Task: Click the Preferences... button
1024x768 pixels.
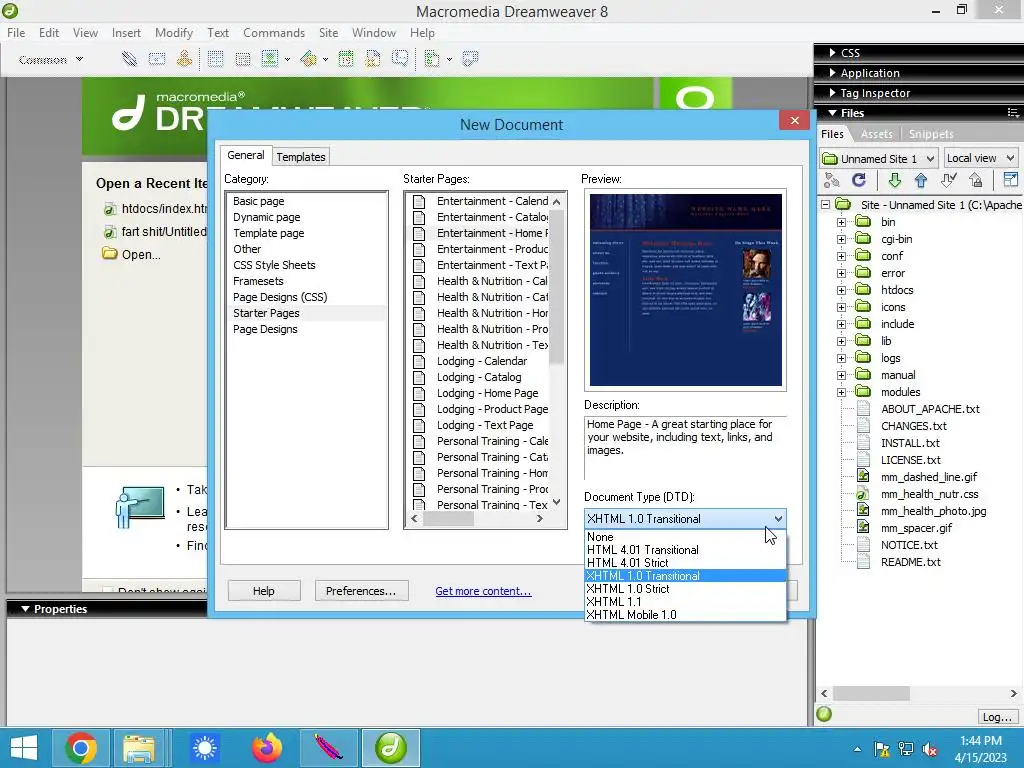Action: coord(361,591)
